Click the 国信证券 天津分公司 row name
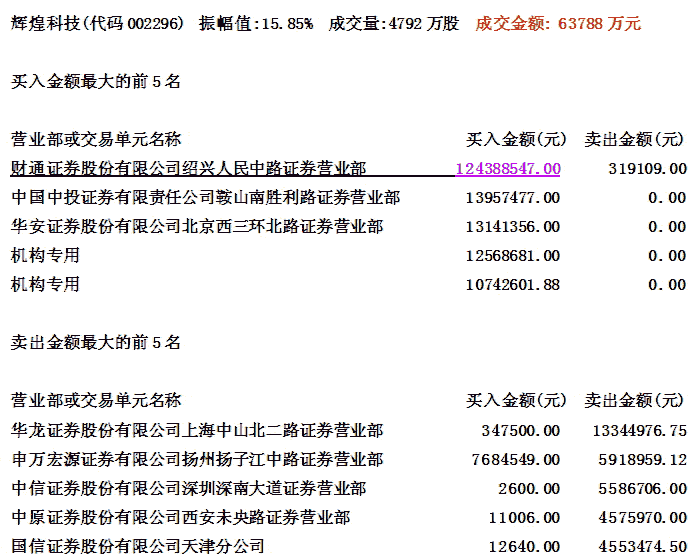693x560 pixels. [x=138, y=547]
